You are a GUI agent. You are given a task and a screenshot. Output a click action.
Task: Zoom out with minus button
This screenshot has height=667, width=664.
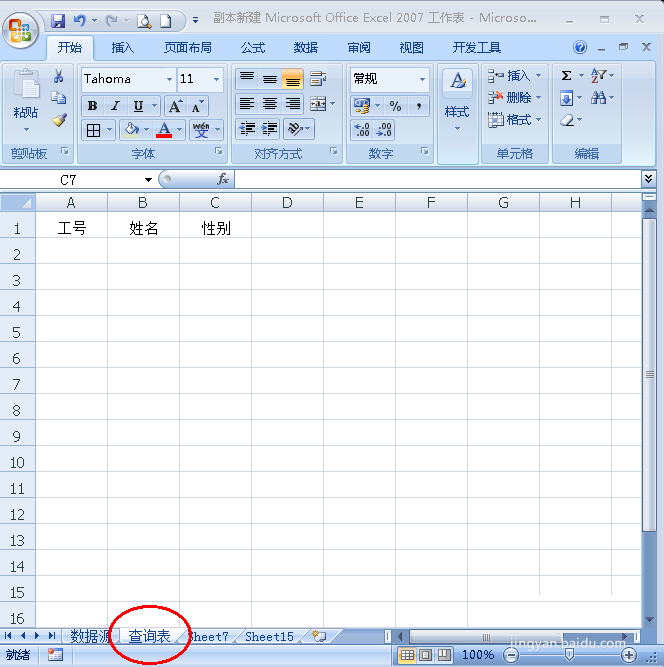click(511, 655)
